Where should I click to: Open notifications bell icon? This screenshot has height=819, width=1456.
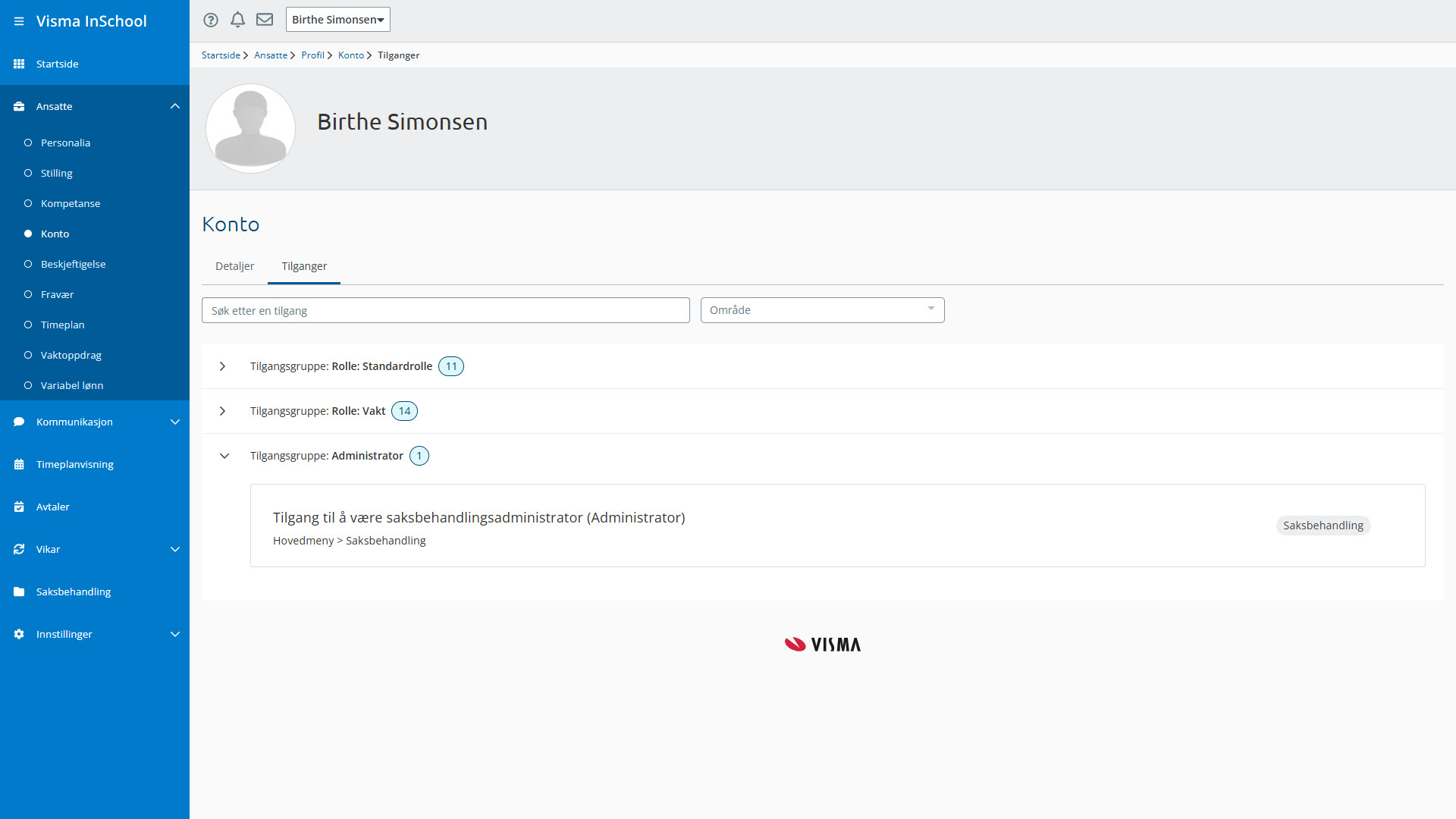point(237,20)
